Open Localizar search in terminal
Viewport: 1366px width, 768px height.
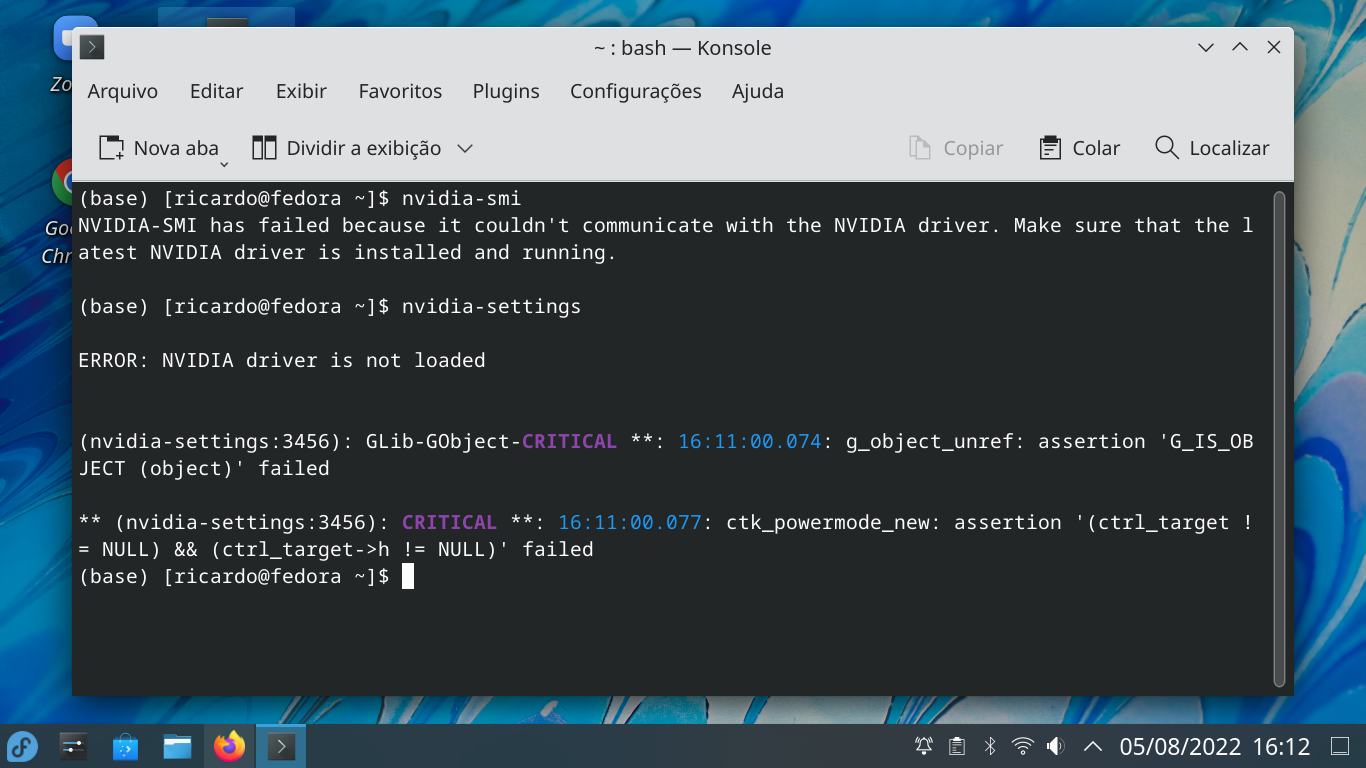coord(1212,148)
